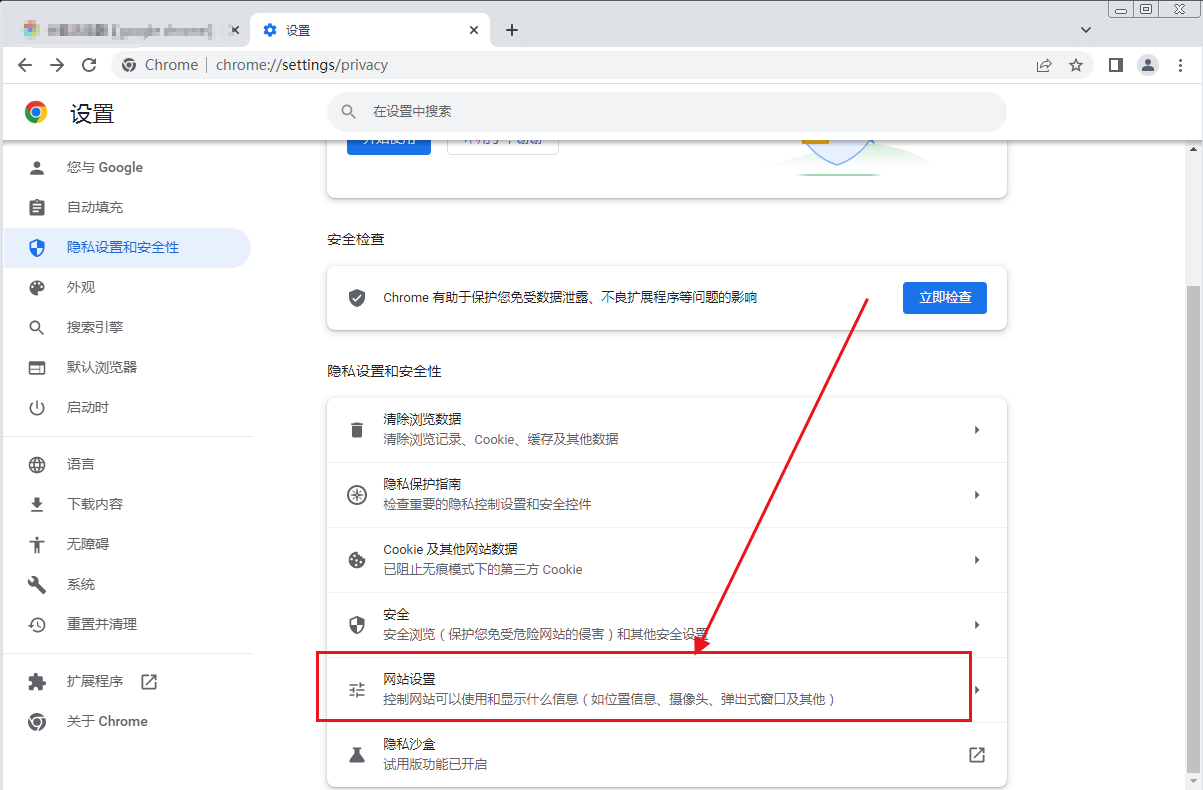Image resolution: width=1203 pixels, height=790 pixels.
Task: Reload the settings page
Action: (89, 65)
